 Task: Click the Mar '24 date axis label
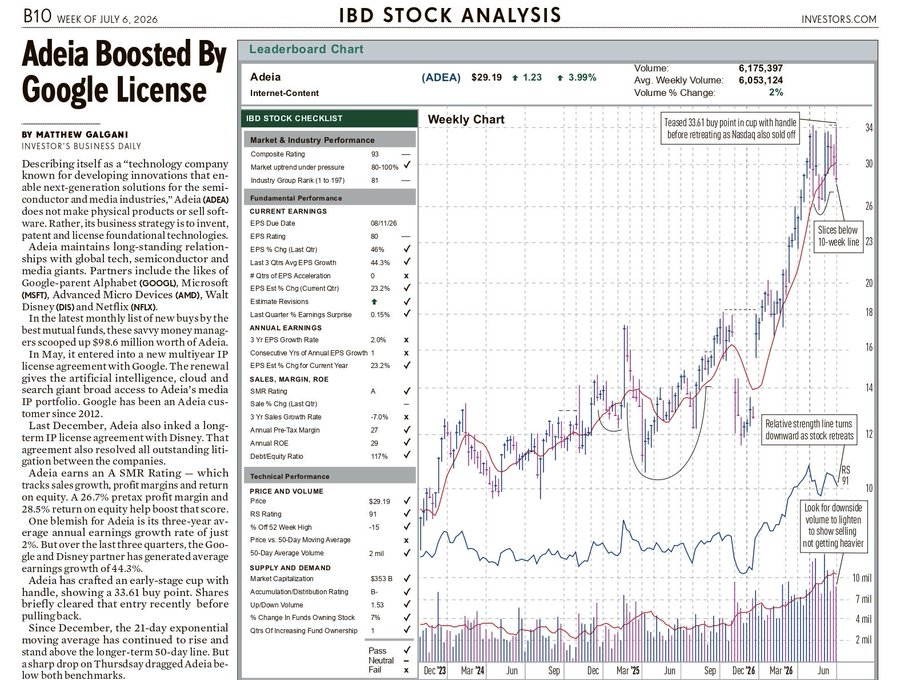[x=472, y=670]
